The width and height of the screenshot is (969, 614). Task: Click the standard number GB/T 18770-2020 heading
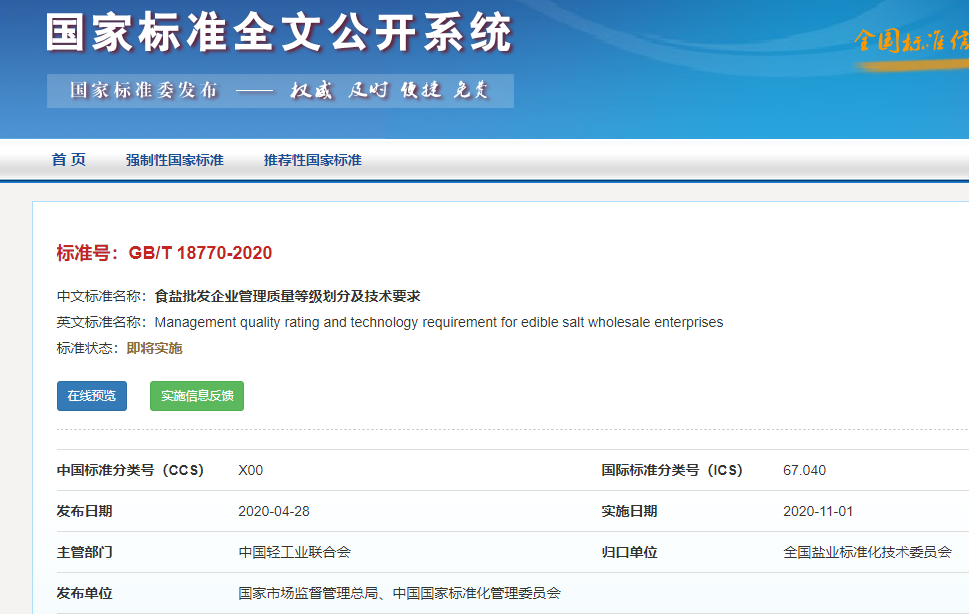click(x=164, y=253)
